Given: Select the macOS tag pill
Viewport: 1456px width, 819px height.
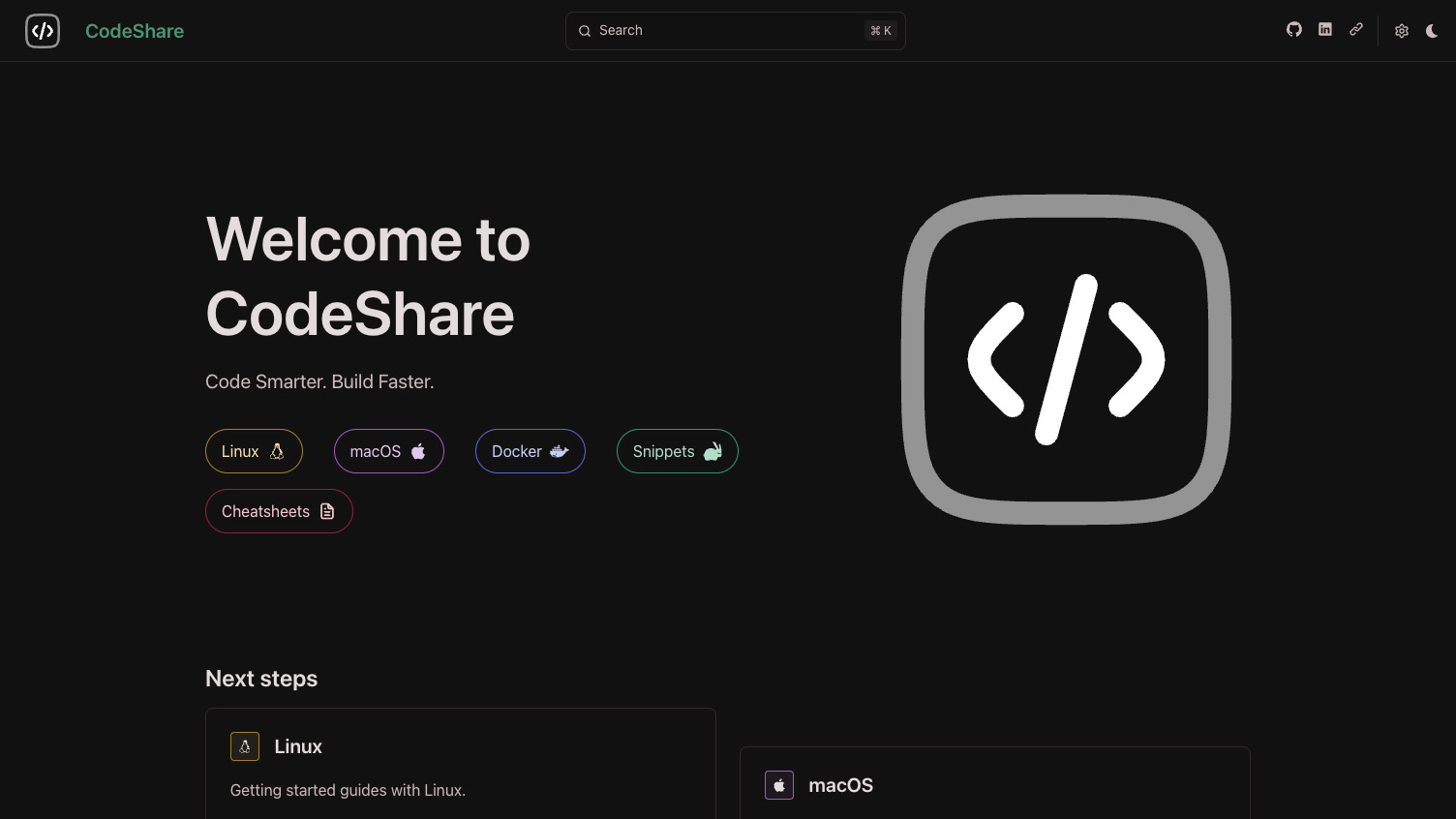Looking at the screenshot, I should tap(388, 451).
